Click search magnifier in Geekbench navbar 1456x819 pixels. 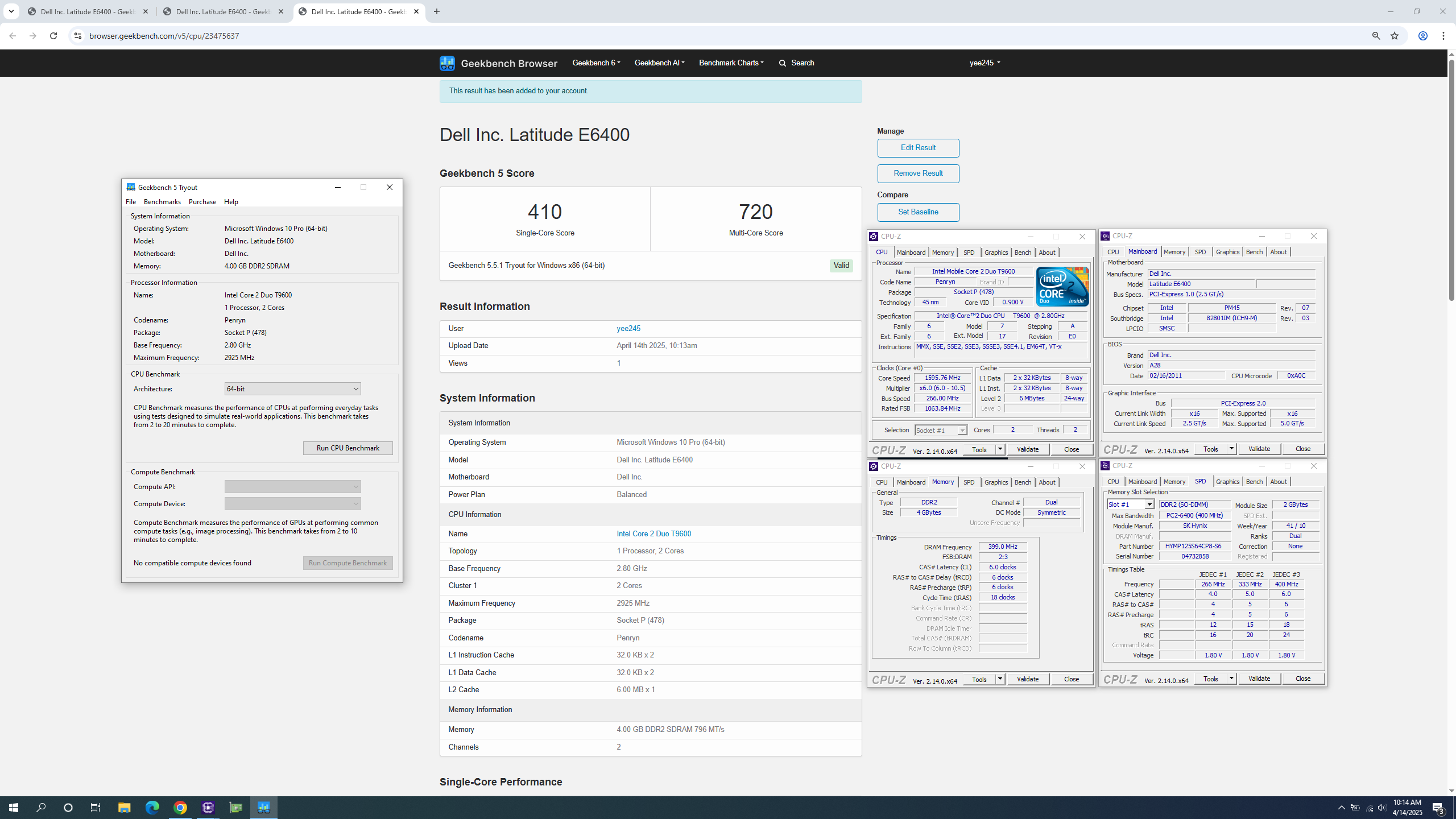coord(783,63)
